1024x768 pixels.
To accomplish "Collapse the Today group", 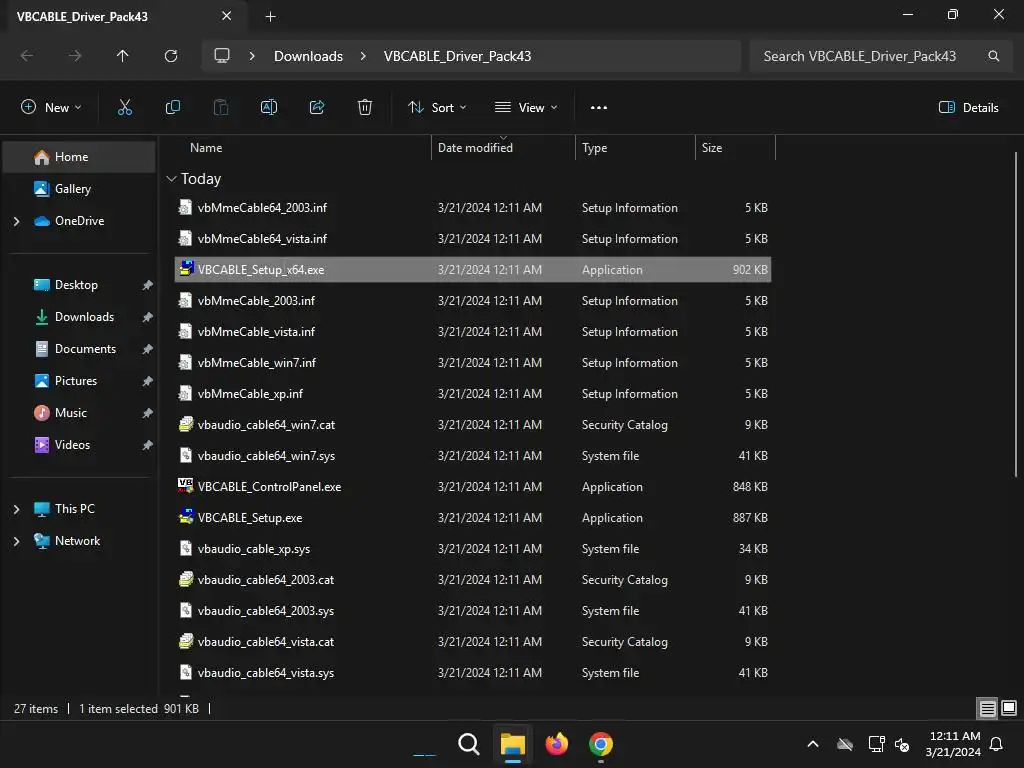I will click(172, 179).
